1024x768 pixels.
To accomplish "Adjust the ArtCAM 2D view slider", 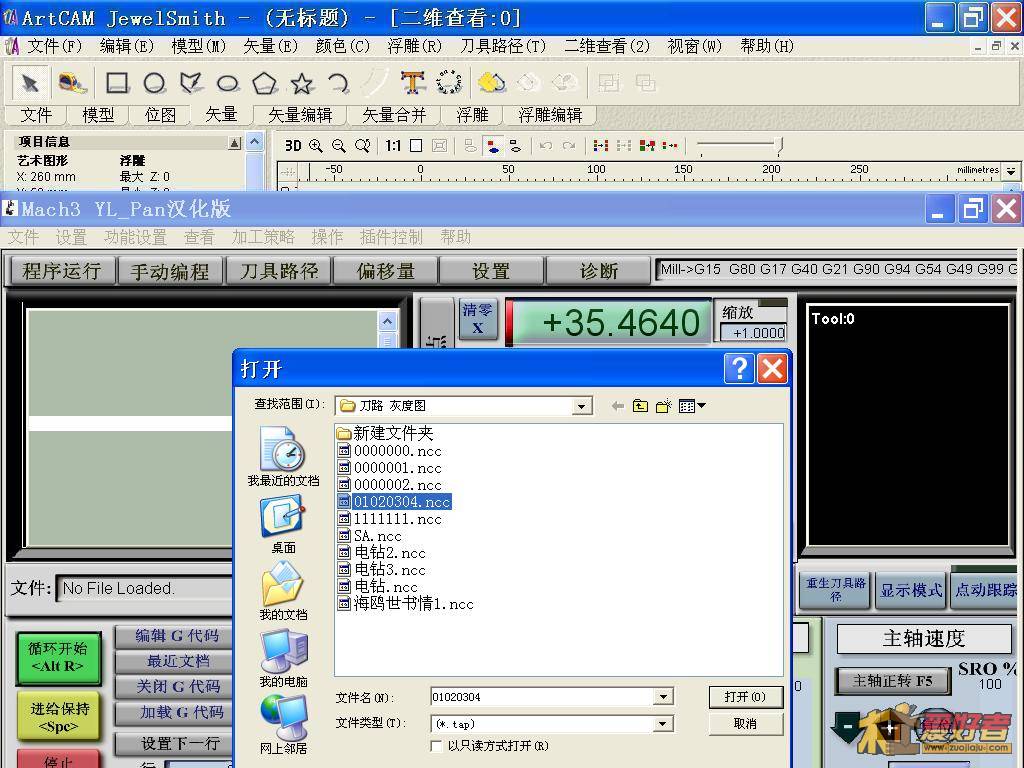I will (778, 146).
